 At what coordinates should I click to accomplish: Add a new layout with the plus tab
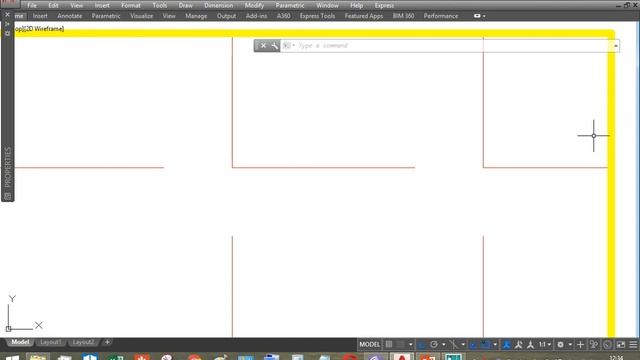click(x=107, y=342)
